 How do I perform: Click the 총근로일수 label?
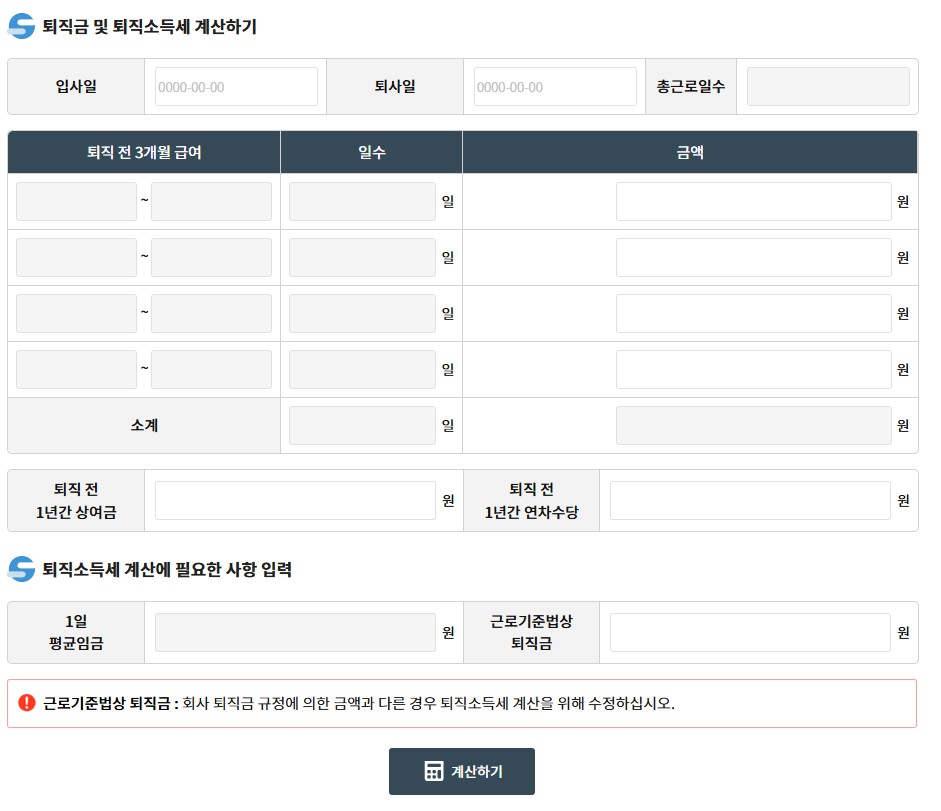[x=691, y=86]
